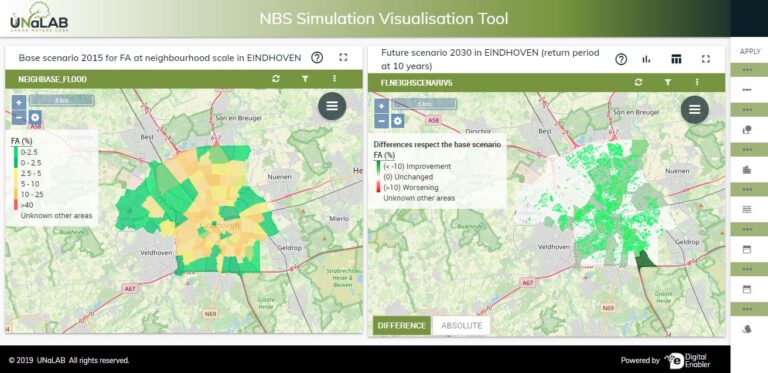Zoom in on the future scenario map
This screenshot has height=373, width=768.
pyautogui.click(x=382, y=106)
